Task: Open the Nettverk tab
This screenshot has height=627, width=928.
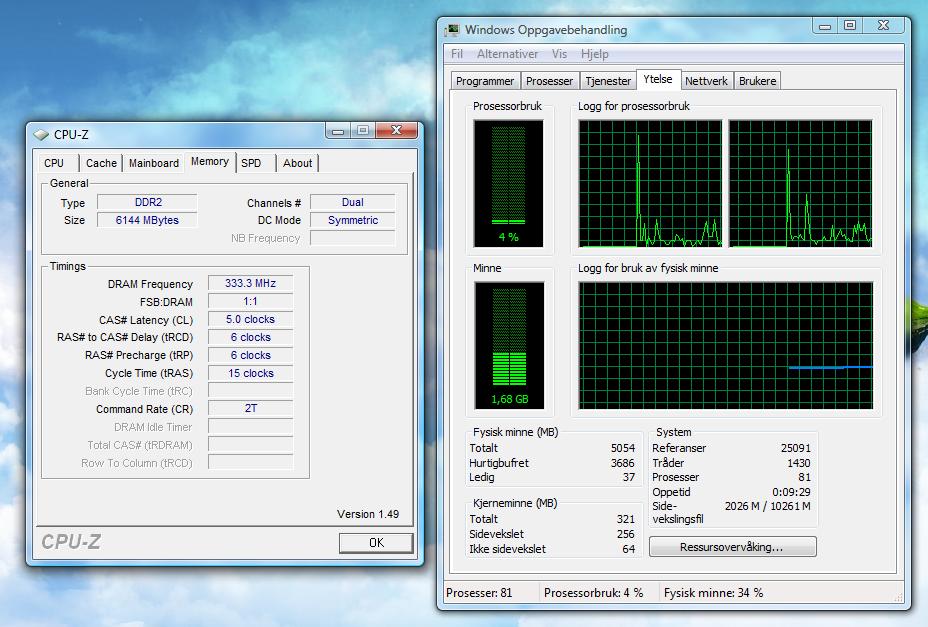Action: pos(706,81)
